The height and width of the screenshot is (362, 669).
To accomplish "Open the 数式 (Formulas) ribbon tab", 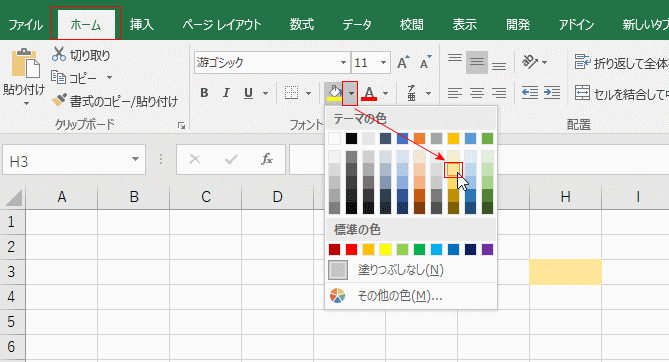I will pyautogui.click(x=302, y=24).
